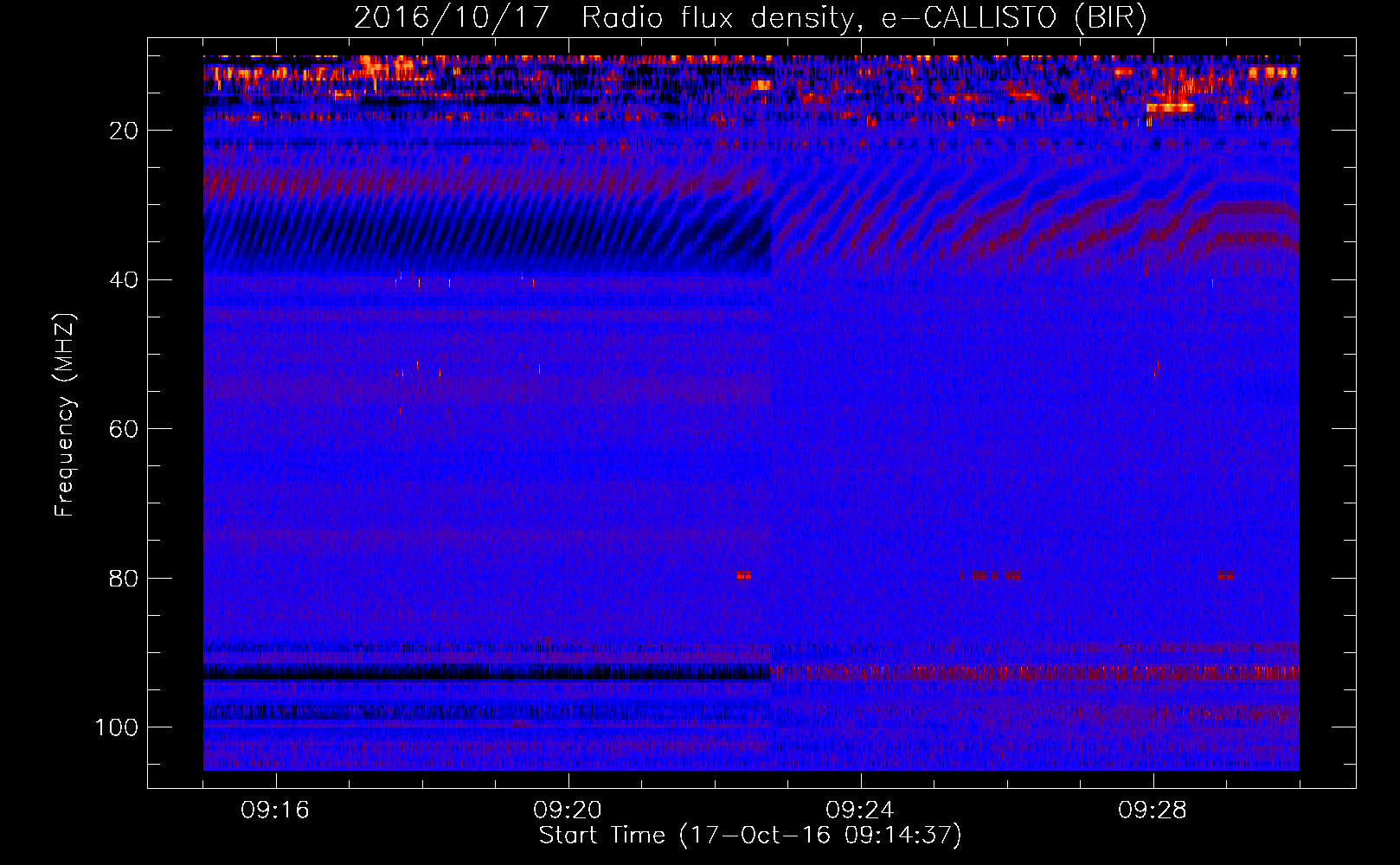Click the 09:28 time tick label
The width and height of the screenshot is (1400, 865).
point(1153,811)
